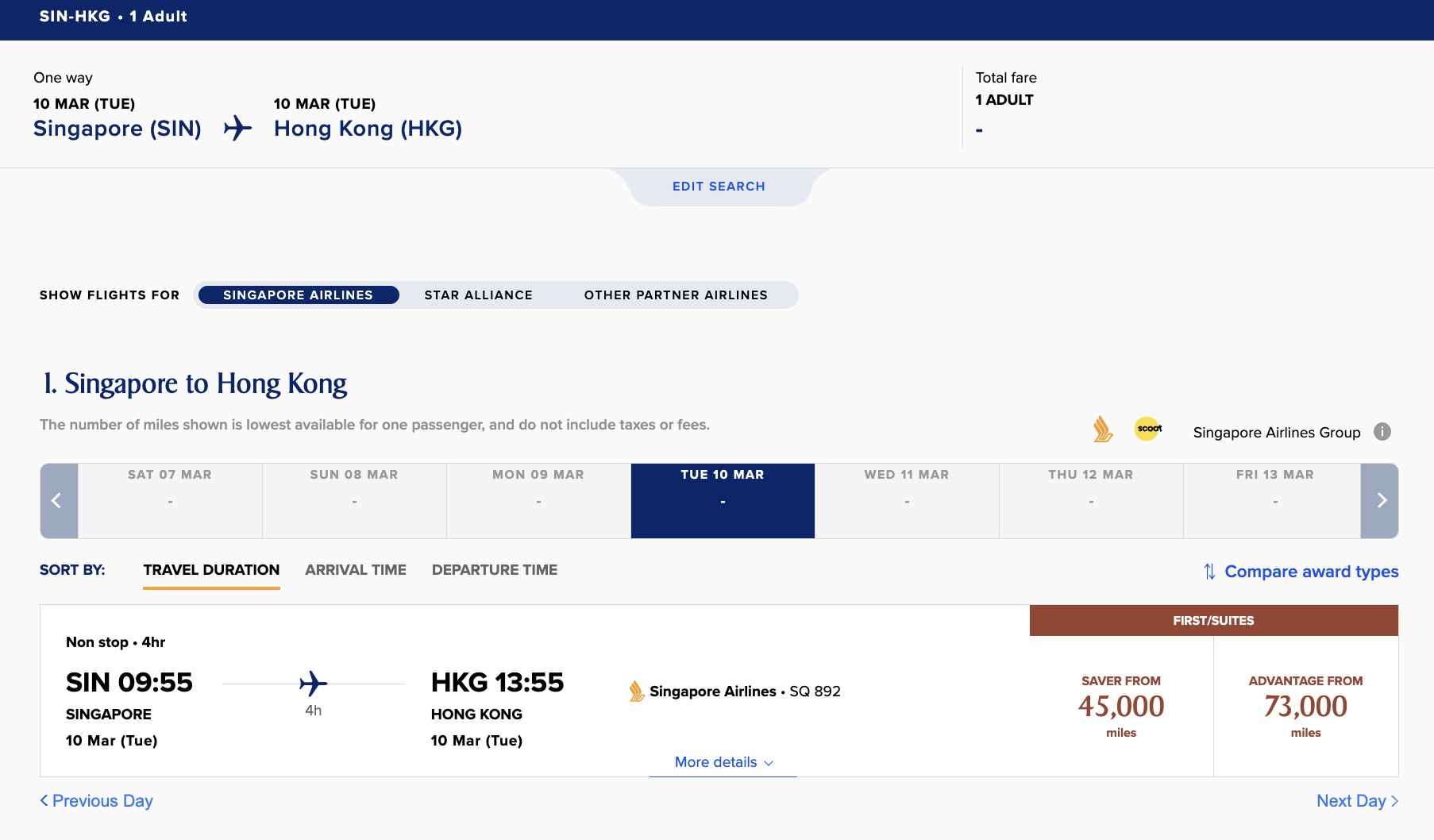Choose the Saver 45,000 miles fare

1120,706
